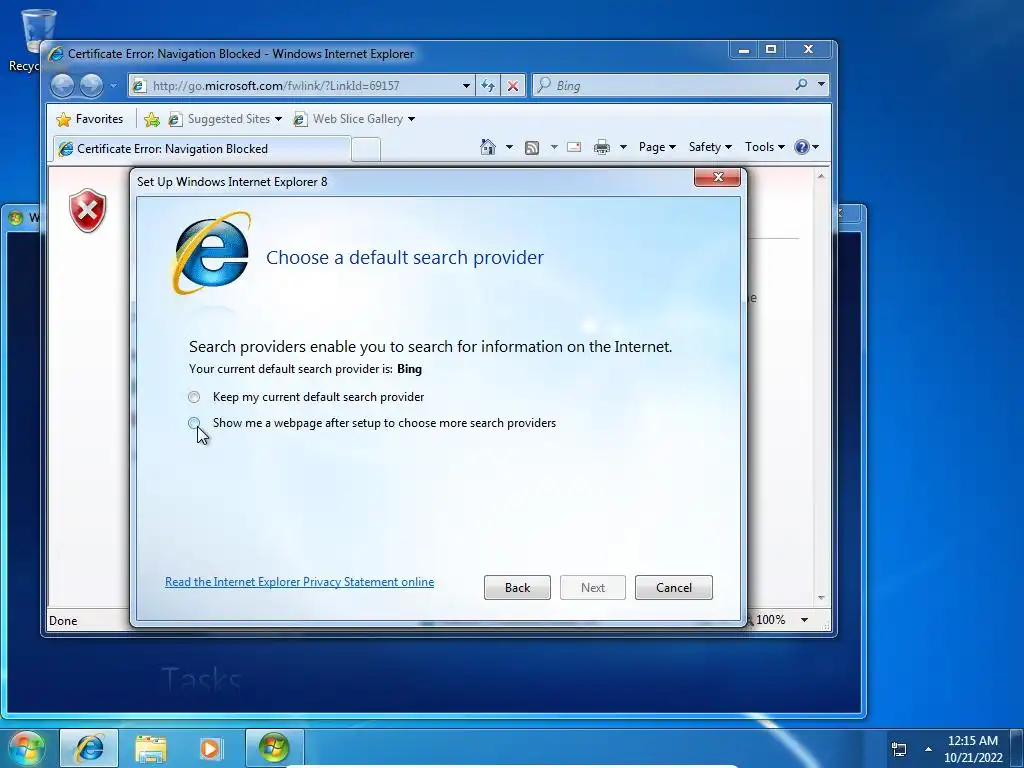This screenshot has width=1024, height=768.
Task: Click the Cancel button in setup dialog
Action: (673, 588)
